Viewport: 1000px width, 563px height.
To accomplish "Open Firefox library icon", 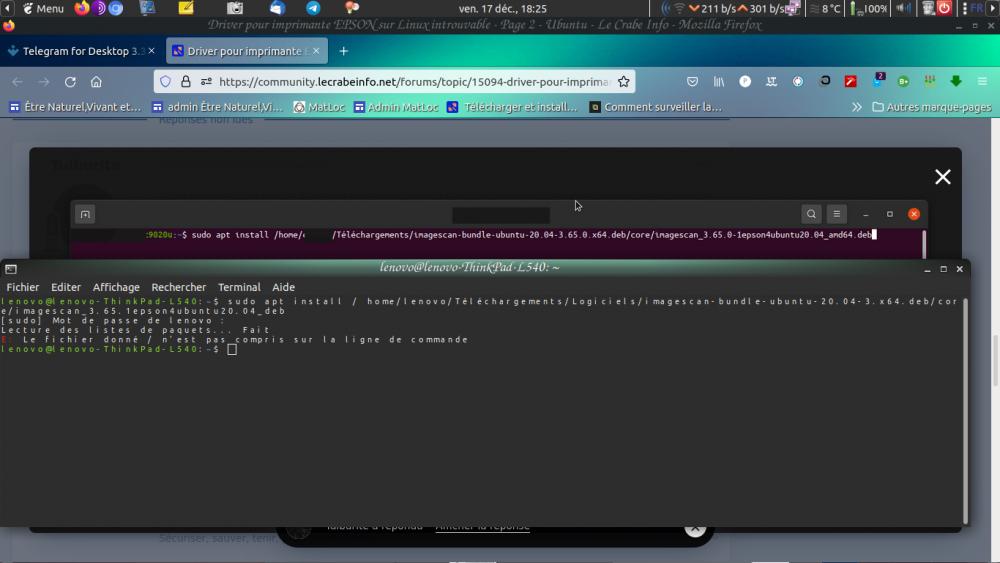I will pos(719,82).
